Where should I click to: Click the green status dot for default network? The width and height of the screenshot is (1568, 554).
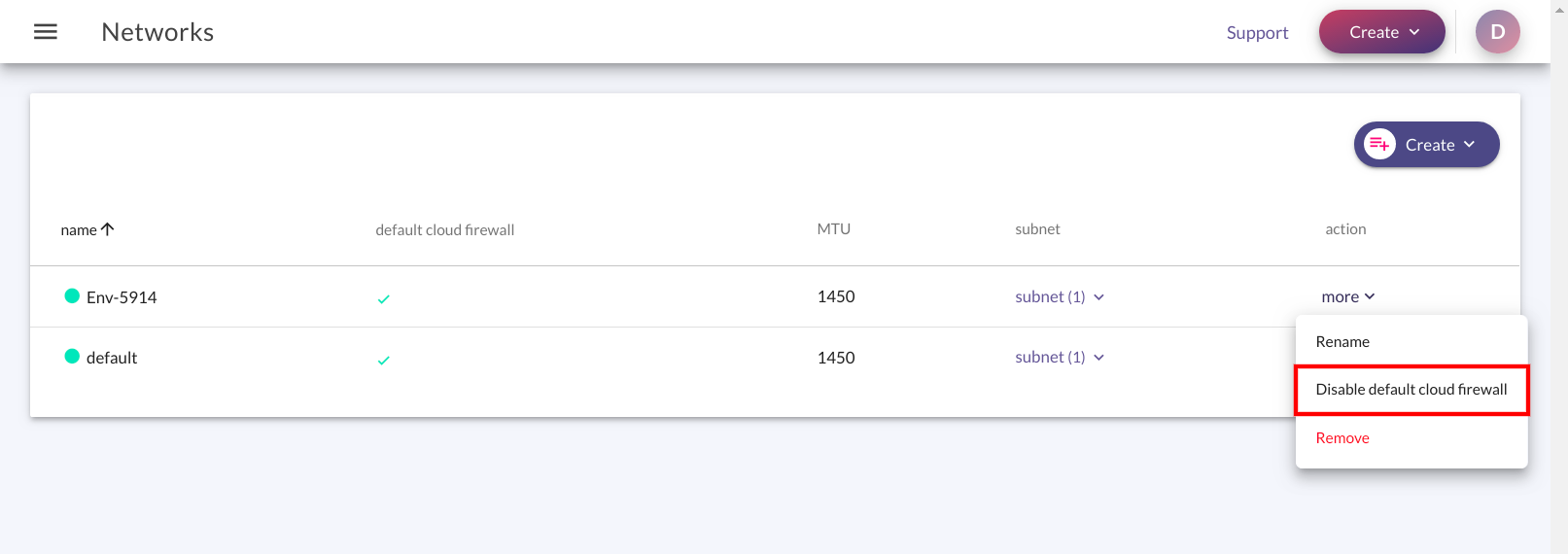click(72, 356)
